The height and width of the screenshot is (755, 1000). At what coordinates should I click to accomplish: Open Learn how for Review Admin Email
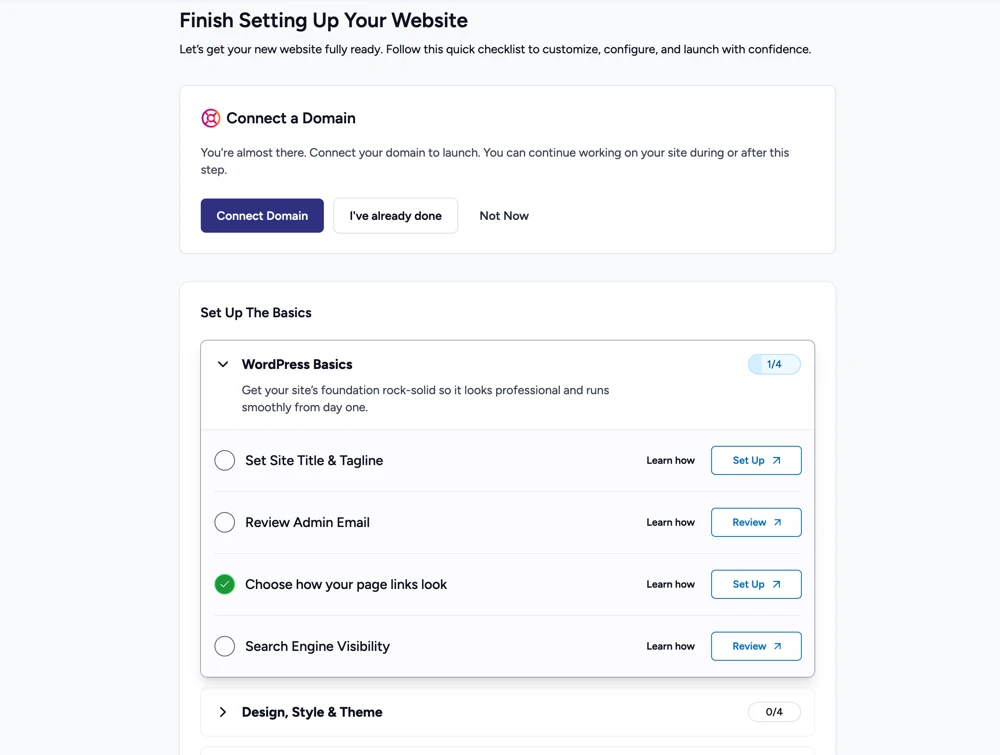click(x=669, y=522)
